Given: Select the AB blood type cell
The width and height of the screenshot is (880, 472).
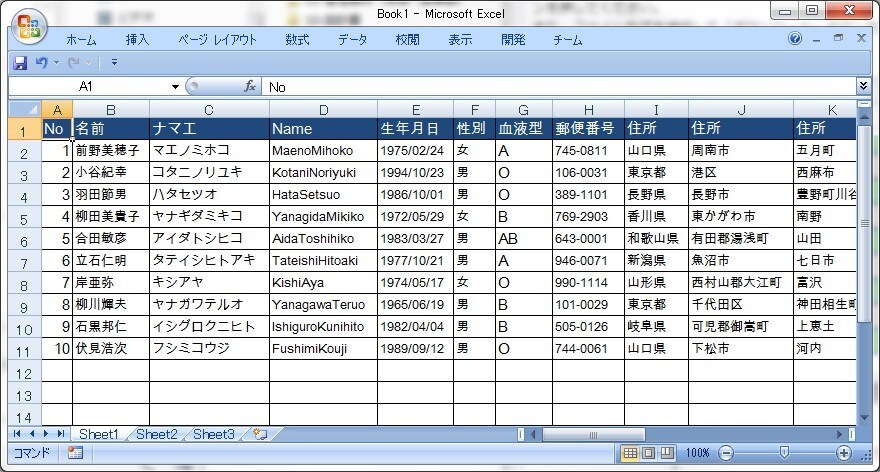Looking at the screenshot, I should 524,239.
